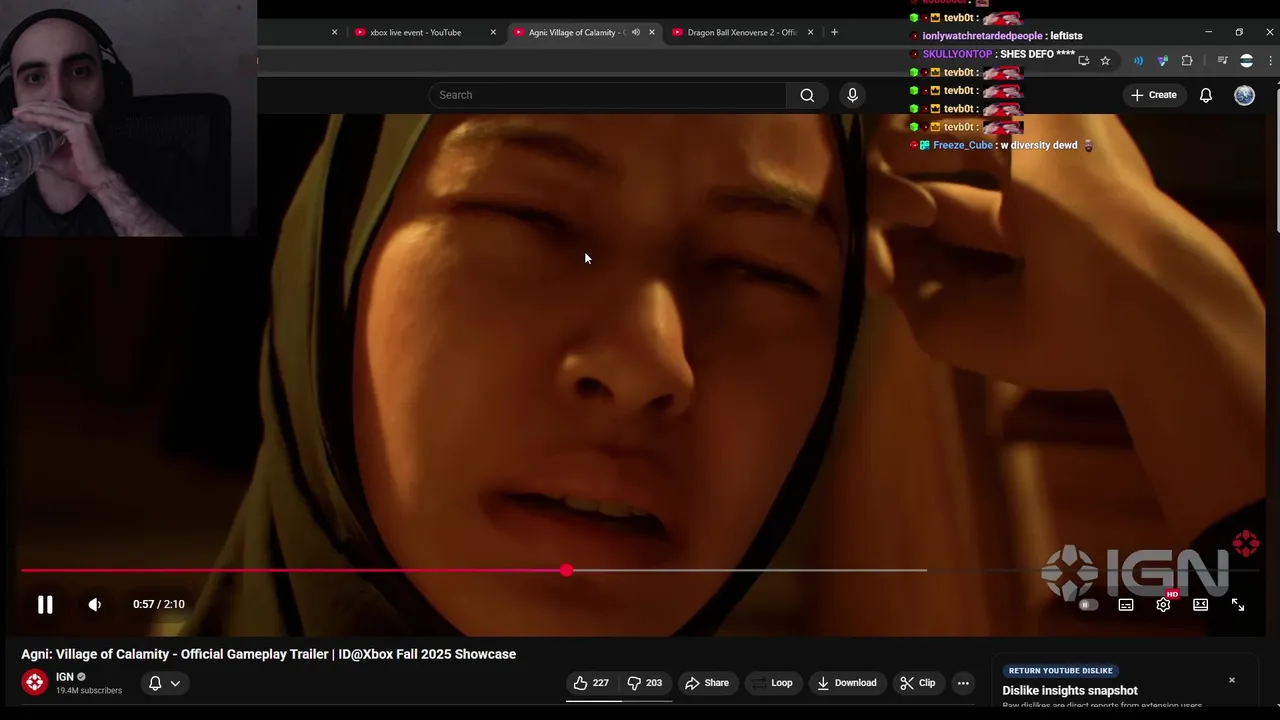Mute the Agni tab's audio speaker icon
Image resolution: width=1280 pixels, height=720 pixels.
pyautogui.click(x=635, y=32)
